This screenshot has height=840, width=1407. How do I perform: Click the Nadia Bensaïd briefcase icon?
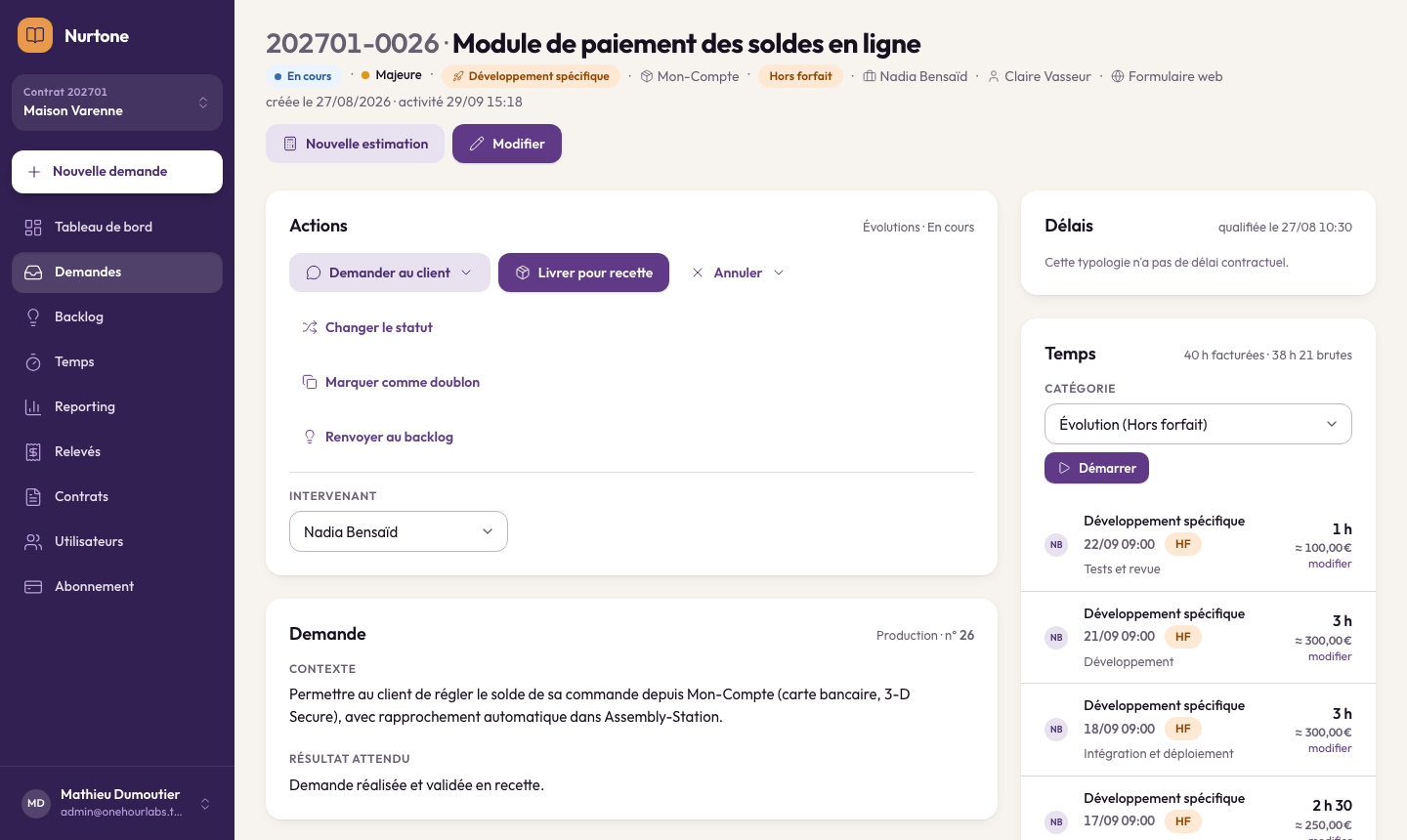[x=869, y=76]
